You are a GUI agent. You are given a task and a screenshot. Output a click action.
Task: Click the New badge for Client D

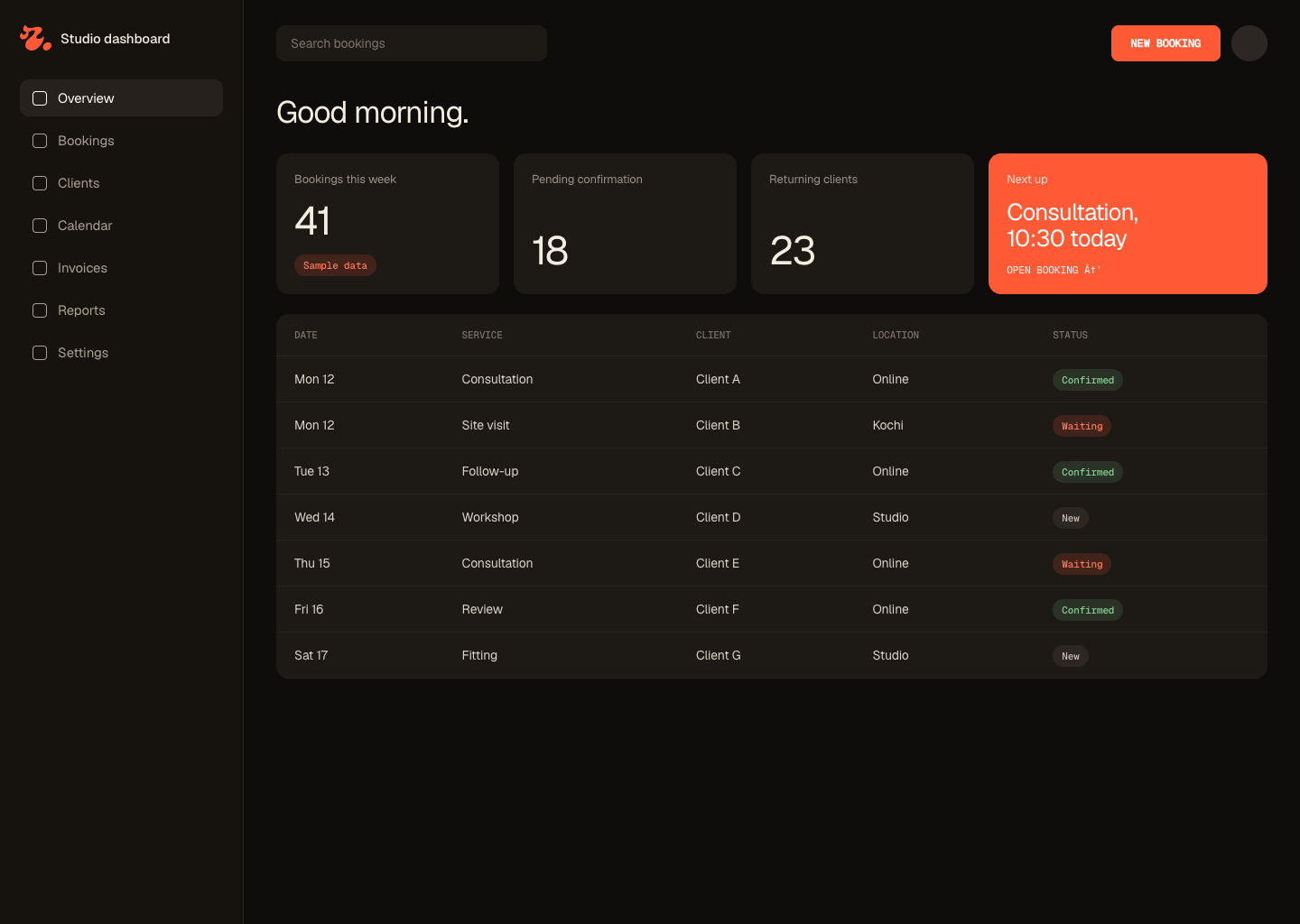click(1071, 518)
